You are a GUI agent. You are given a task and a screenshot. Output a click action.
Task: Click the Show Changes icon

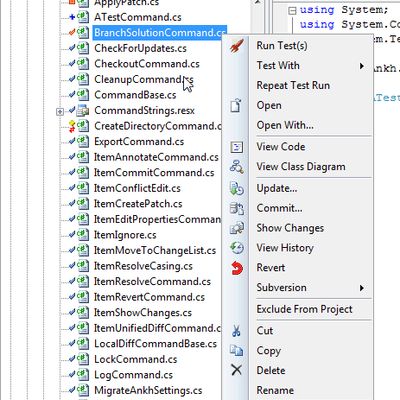pos(237,228)
